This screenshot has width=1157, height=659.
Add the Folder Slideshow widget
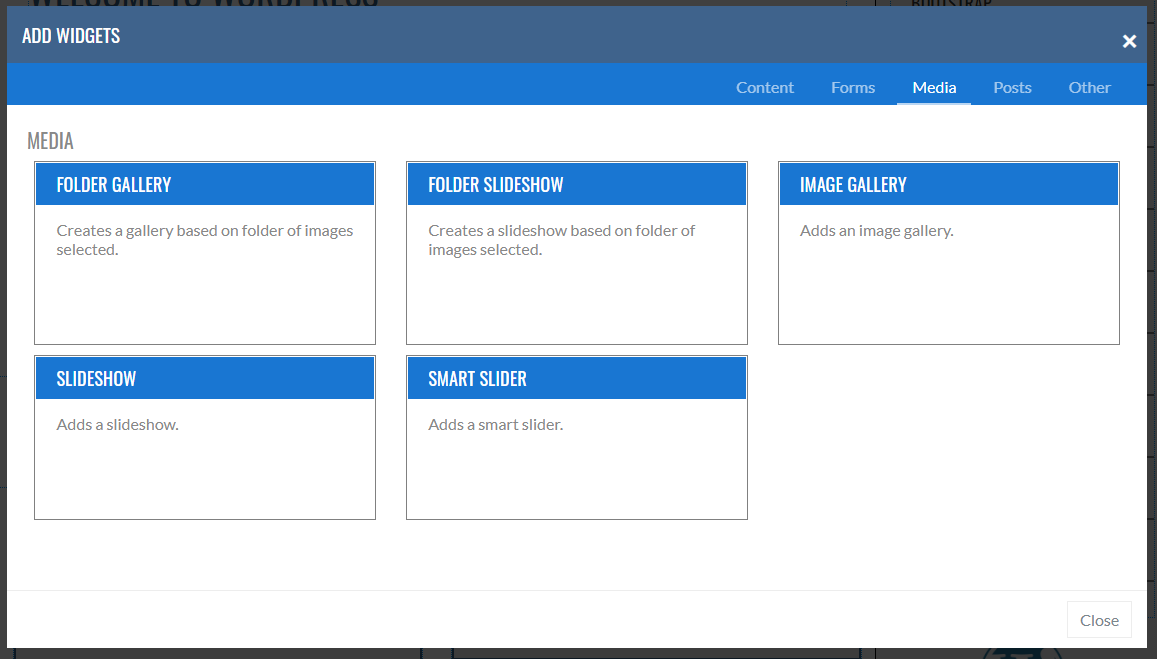(x=577, y=253)
